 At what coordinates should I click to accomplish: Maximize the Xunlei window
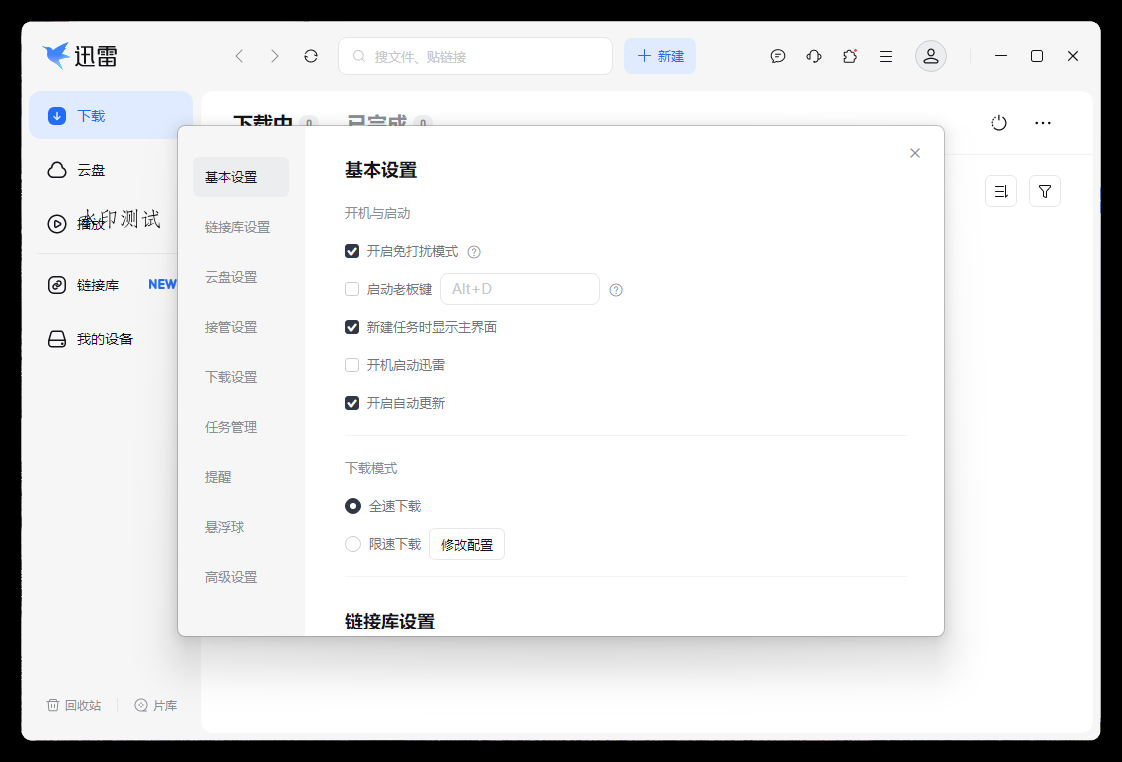click(1036, 56)
